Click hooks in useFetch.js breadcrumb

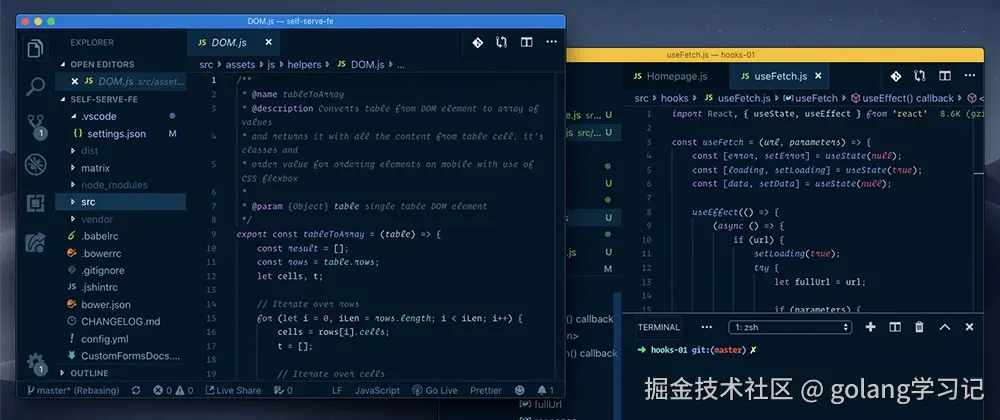click(x=674, y=98)
